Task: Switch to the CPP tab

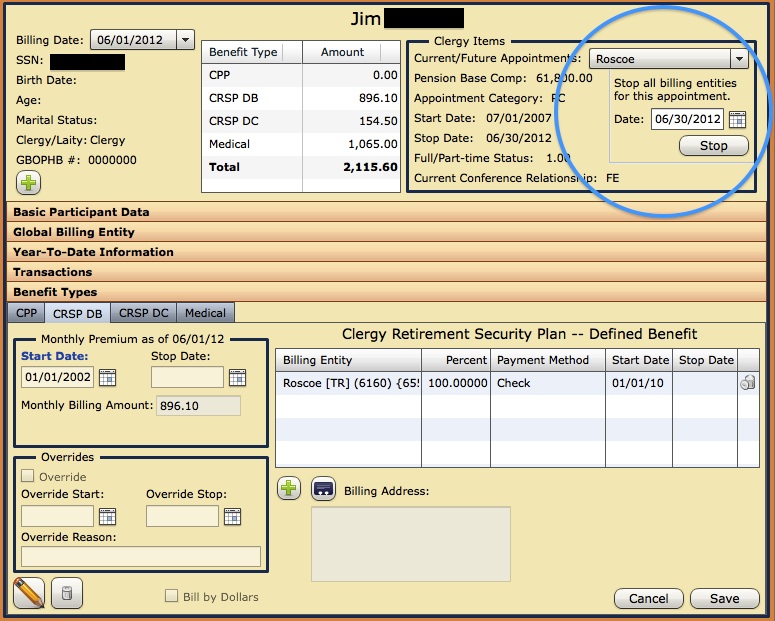Action: (26, 313)
